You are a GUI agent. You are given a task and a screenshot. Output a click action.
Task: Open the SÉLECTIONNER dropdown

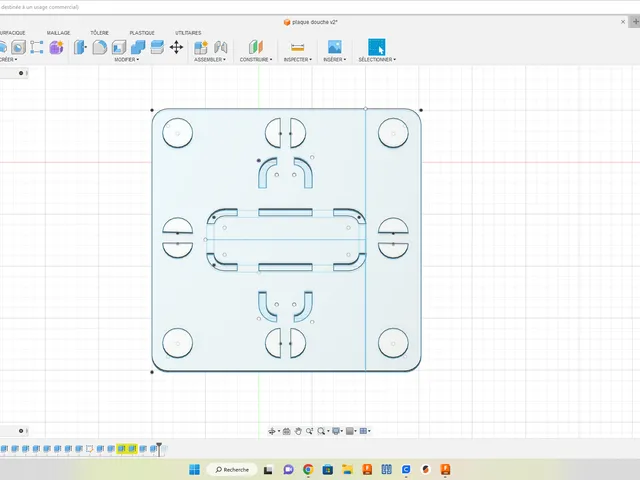tap(377, 60)
